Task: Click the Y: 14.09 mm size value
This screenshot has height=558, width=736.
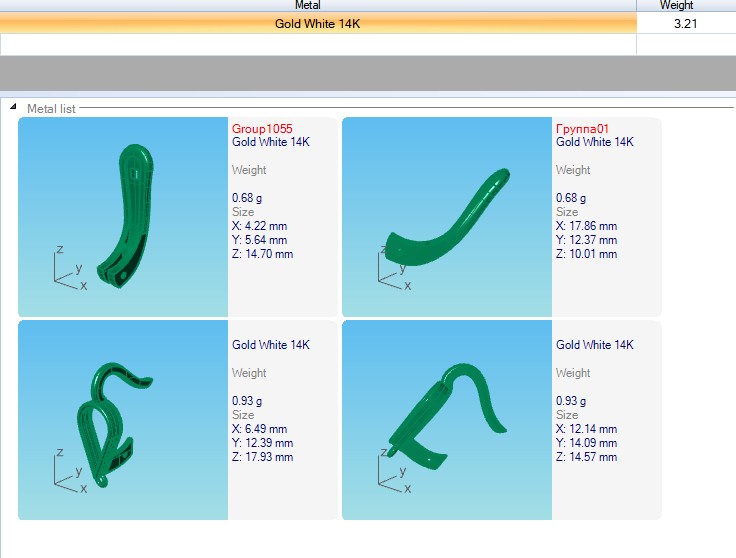Action: coord(586,443)
